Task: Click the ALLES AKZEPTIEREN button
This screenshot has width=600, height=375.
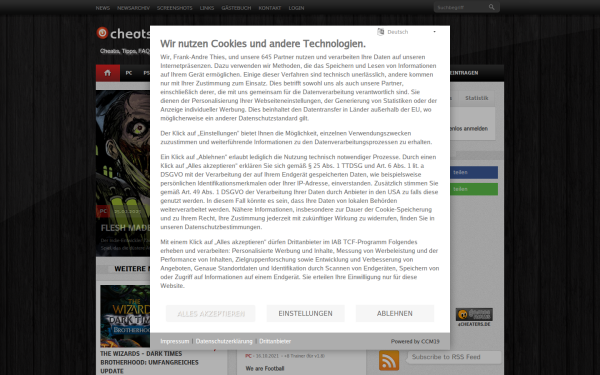Action: (x=210, y=313)
